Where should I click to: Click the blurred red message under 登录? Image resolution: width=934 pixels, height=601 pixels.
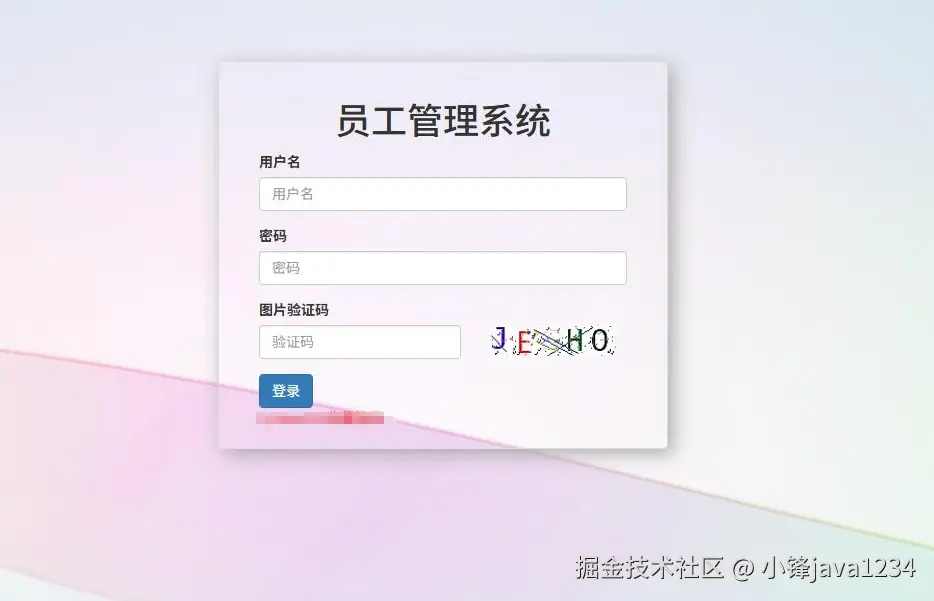[320, 418]
